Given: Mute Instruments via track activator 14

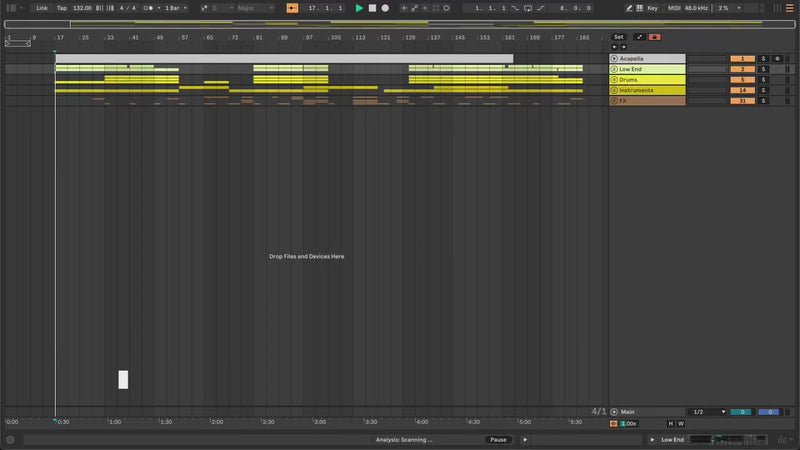Looking at the screenshot, I should pos(742,90).
